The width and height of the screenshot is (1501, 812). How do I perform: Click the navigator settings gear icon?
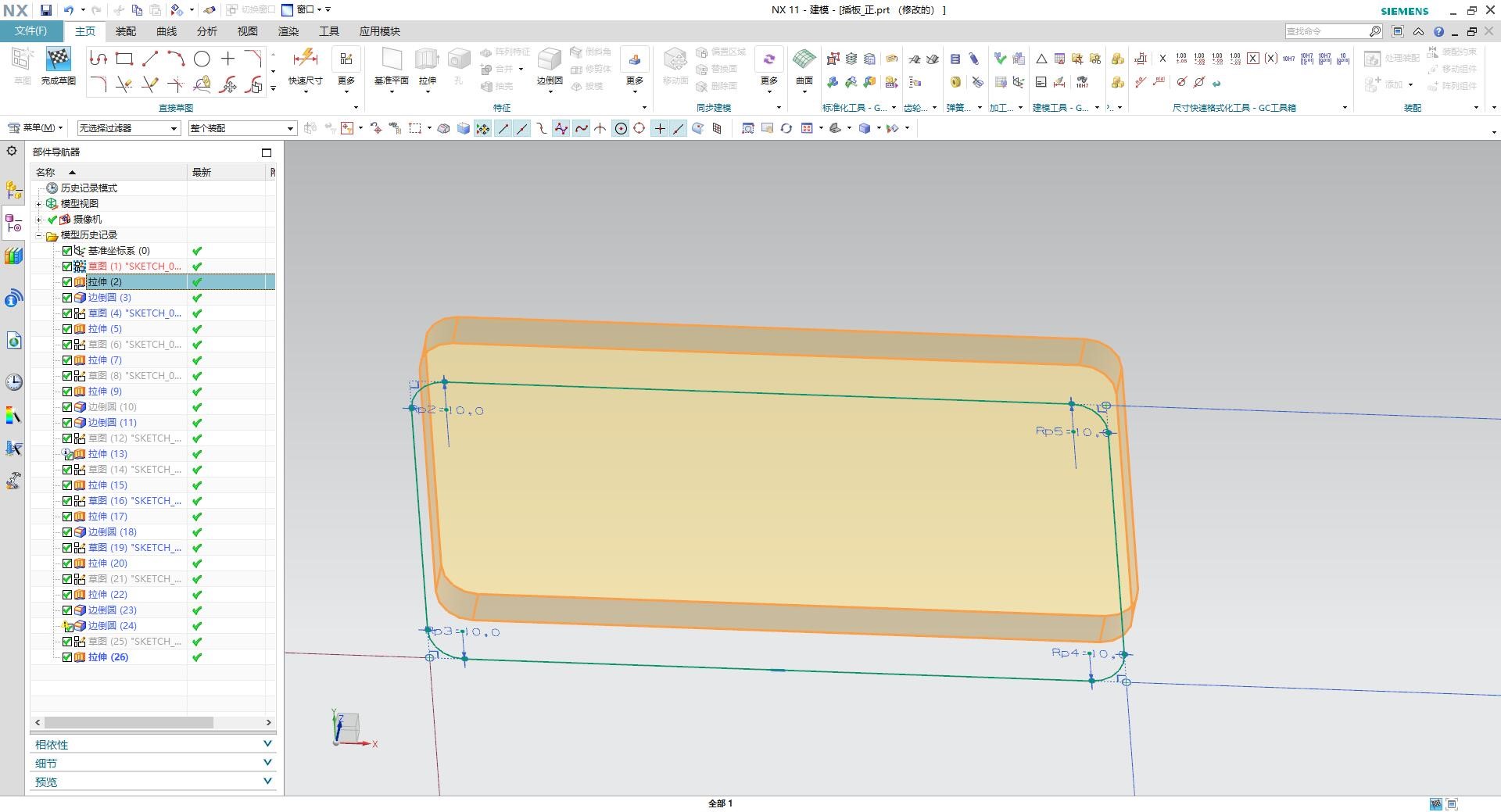point(12,151)
